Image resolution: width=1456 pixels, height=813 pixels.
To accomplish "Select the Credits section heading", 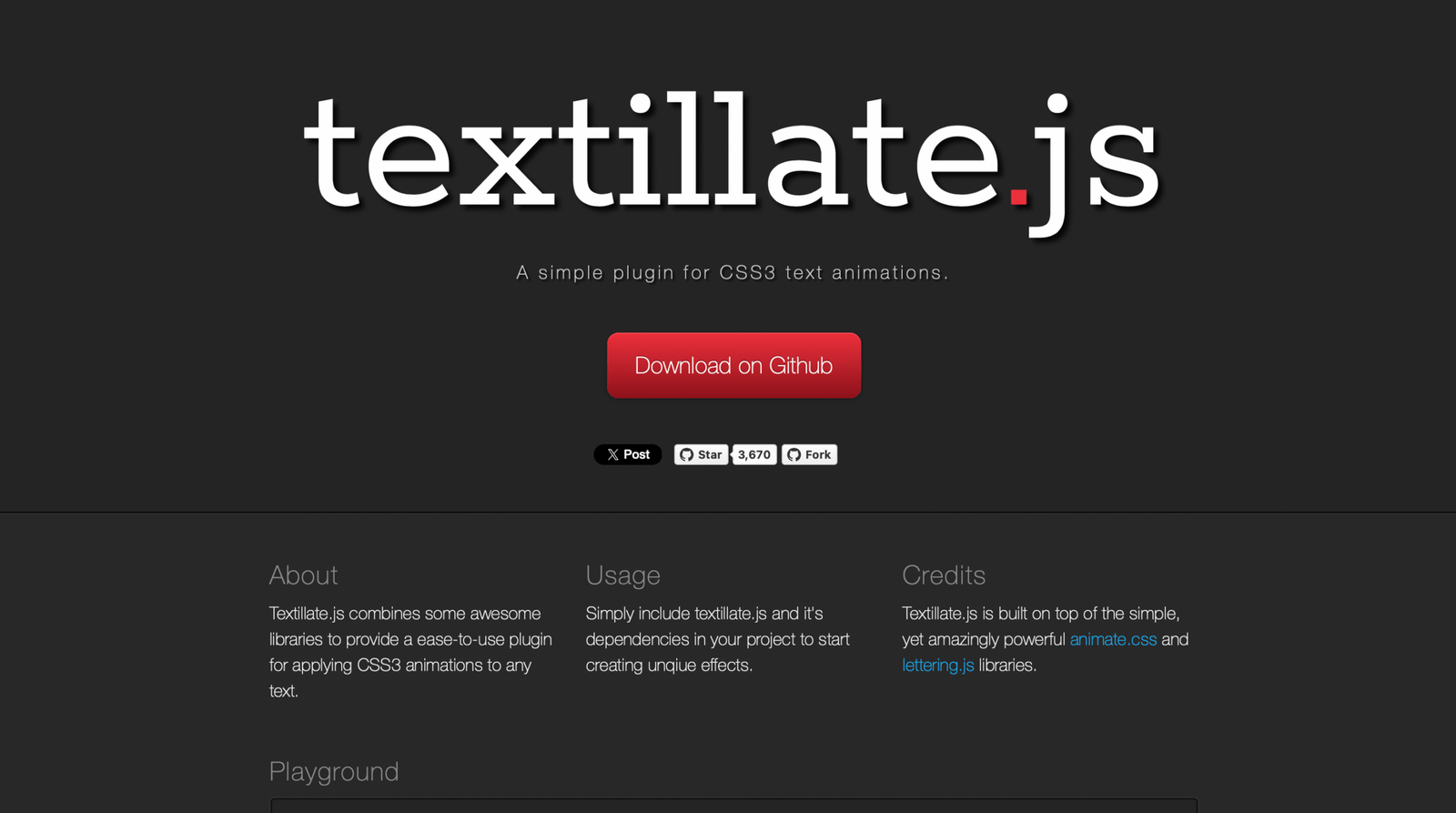I will tap(944, 575).
